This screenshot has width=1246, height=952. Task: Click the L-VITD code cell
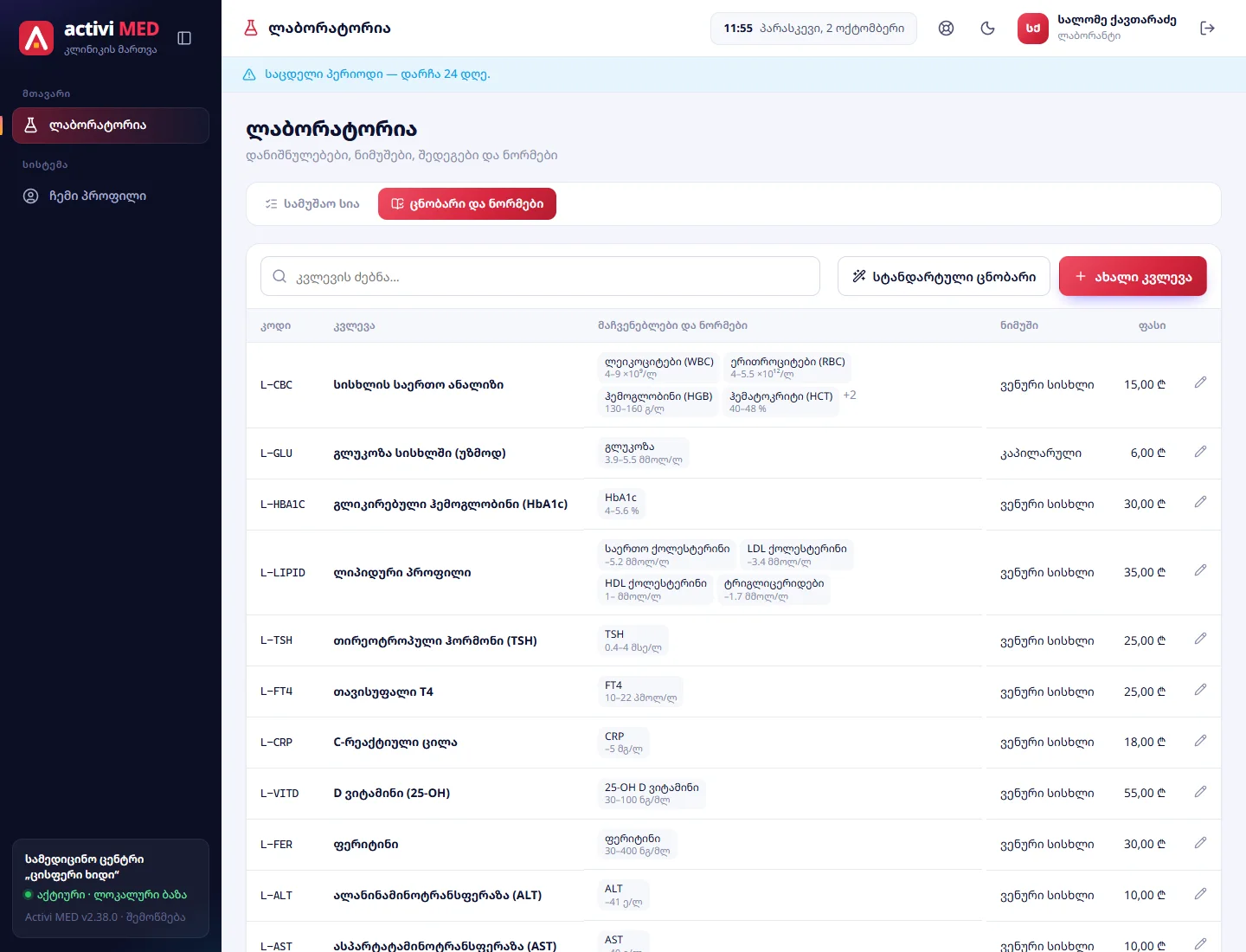pos(279,794)
